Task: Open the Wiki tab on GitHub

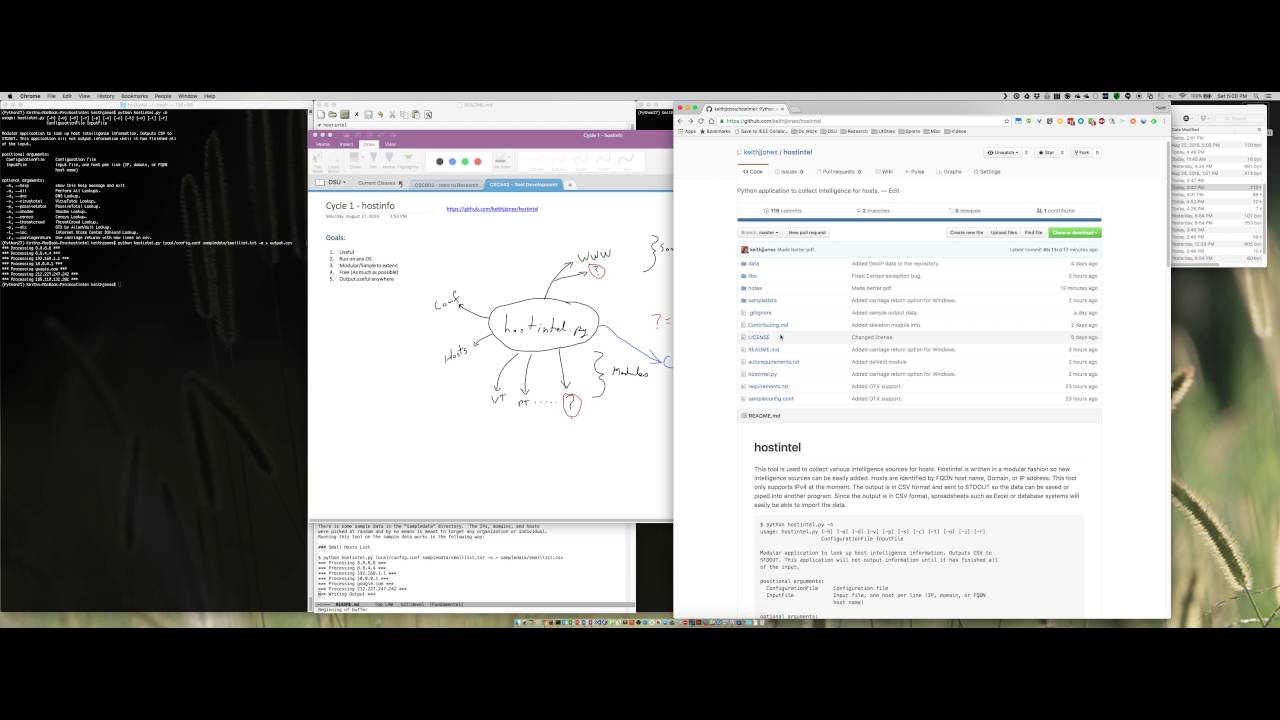Action: click(884, 172)
